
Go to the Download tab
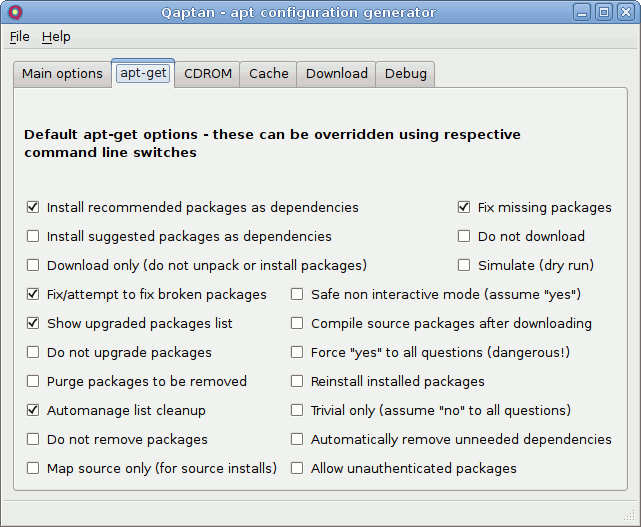tap(336, 74)
